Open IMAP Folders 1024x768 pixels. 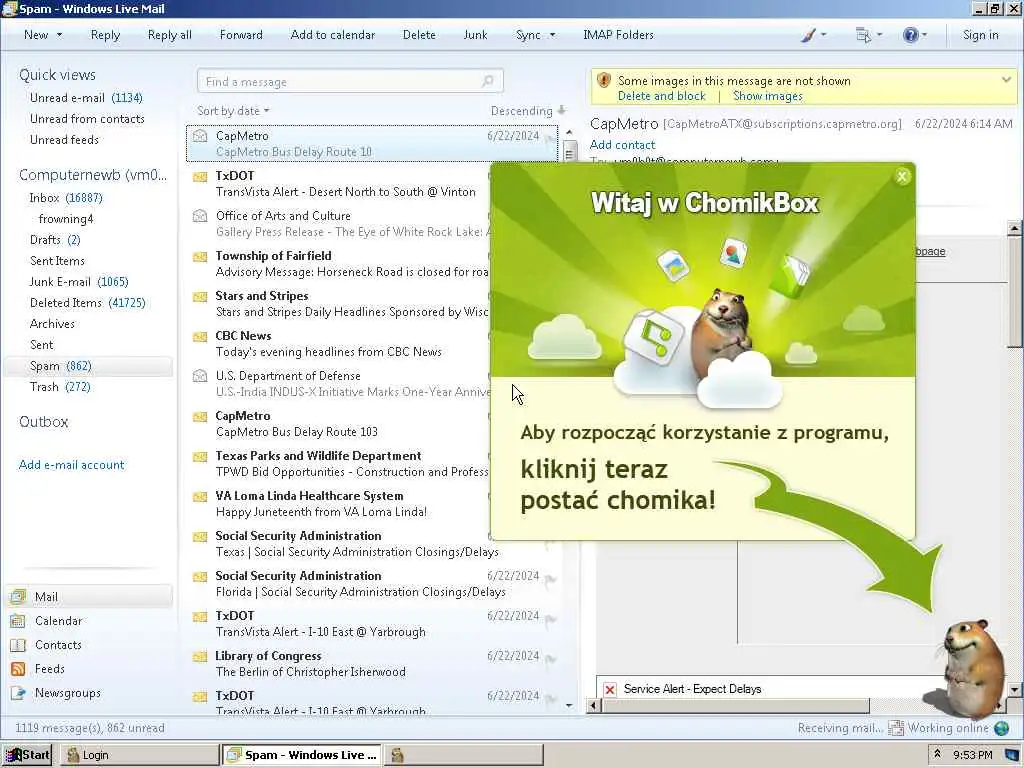[618, 35]
